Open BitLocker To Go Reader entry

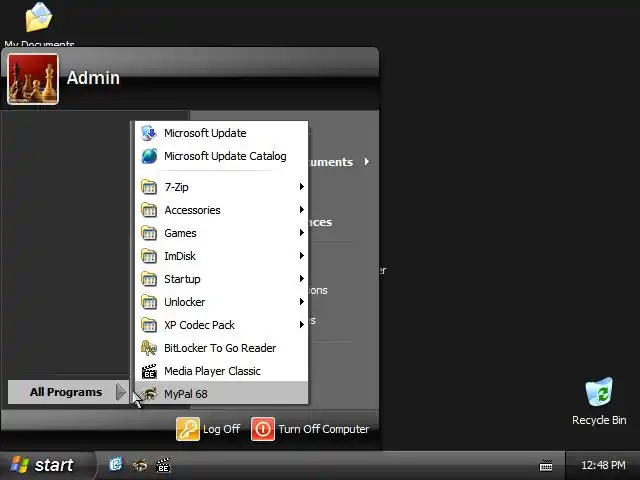[221, 348]
